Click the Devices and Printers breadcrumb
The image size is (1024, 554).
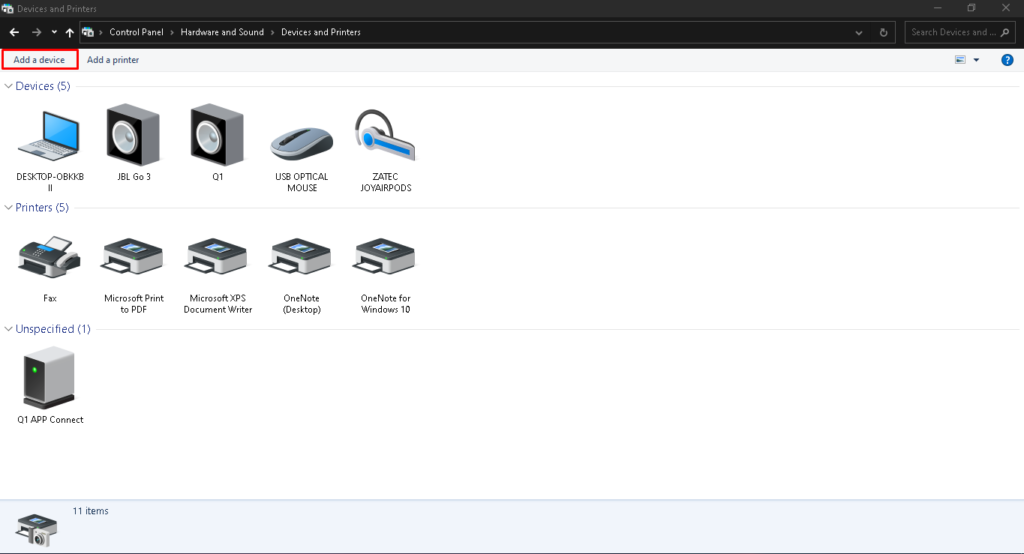[321, 32]
